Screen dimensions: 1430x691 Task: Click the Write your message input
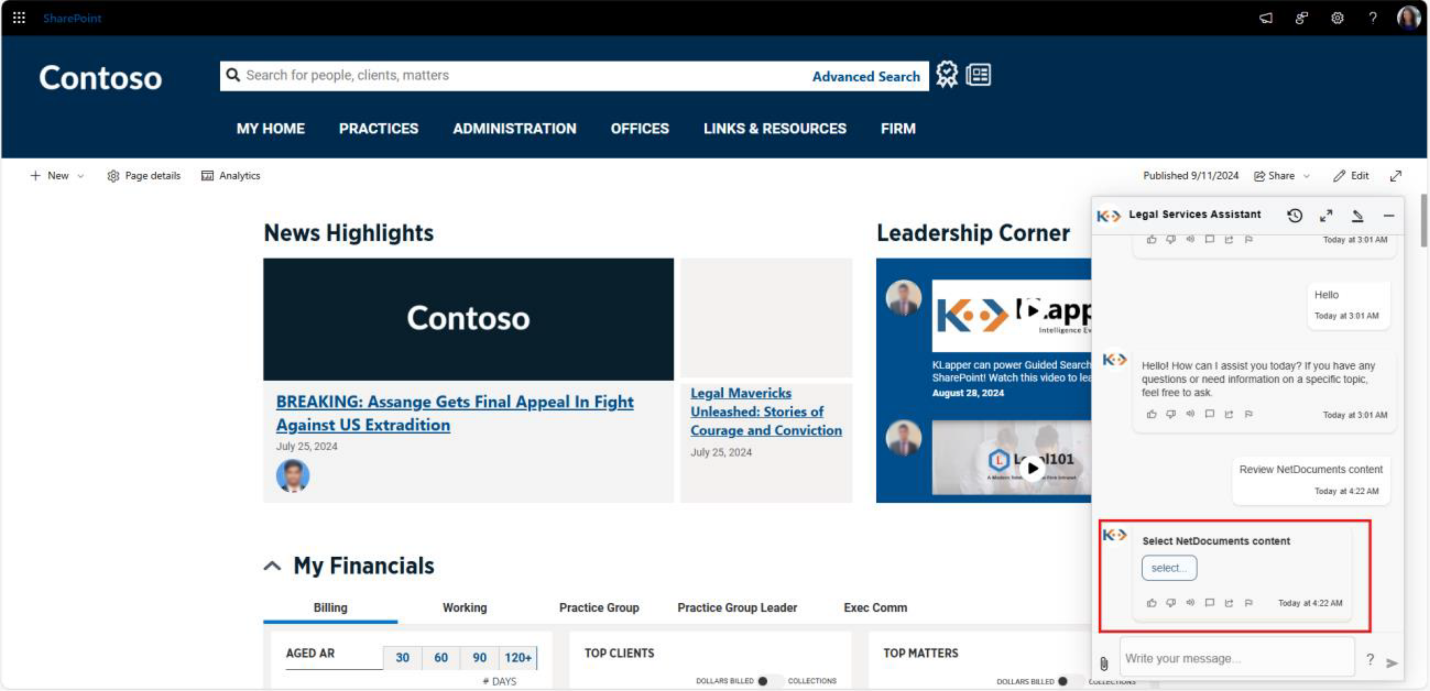coord(1237,658)
